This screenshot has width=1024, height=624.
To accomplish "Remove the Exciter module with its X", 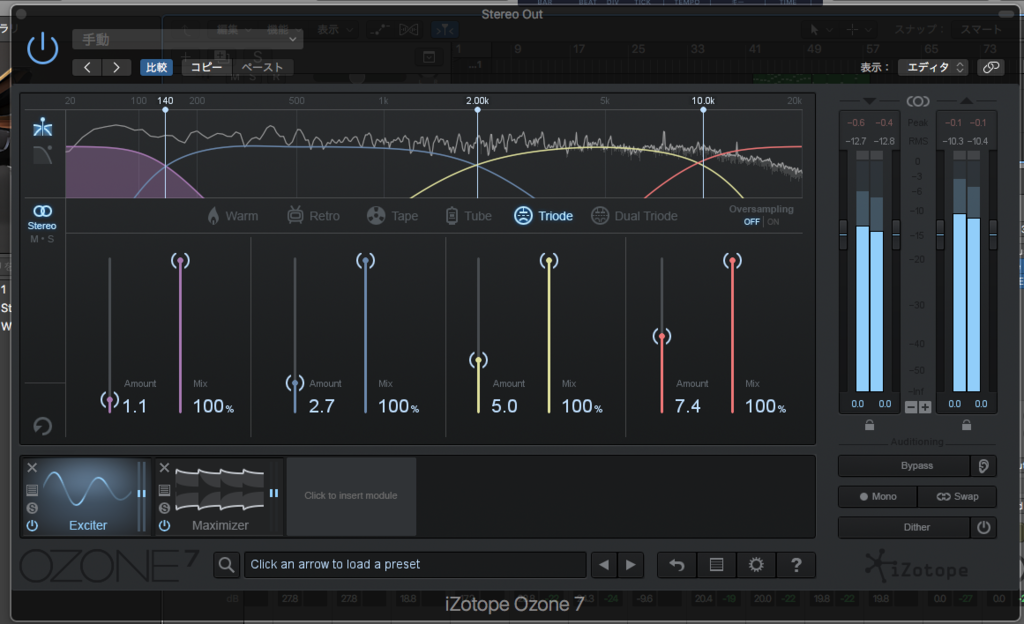I will tap(32, 467).
